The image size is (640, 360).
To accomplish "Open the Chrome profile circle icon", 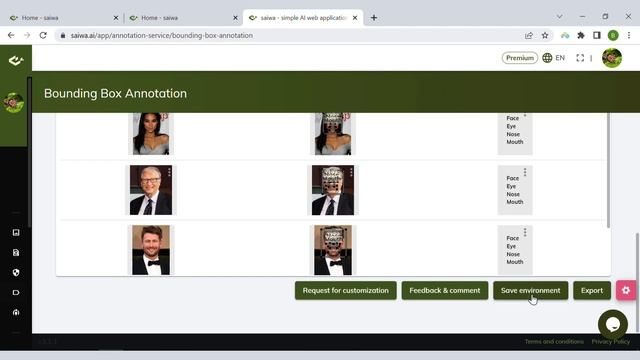I will pyautogui.click(x=613, y=36).
